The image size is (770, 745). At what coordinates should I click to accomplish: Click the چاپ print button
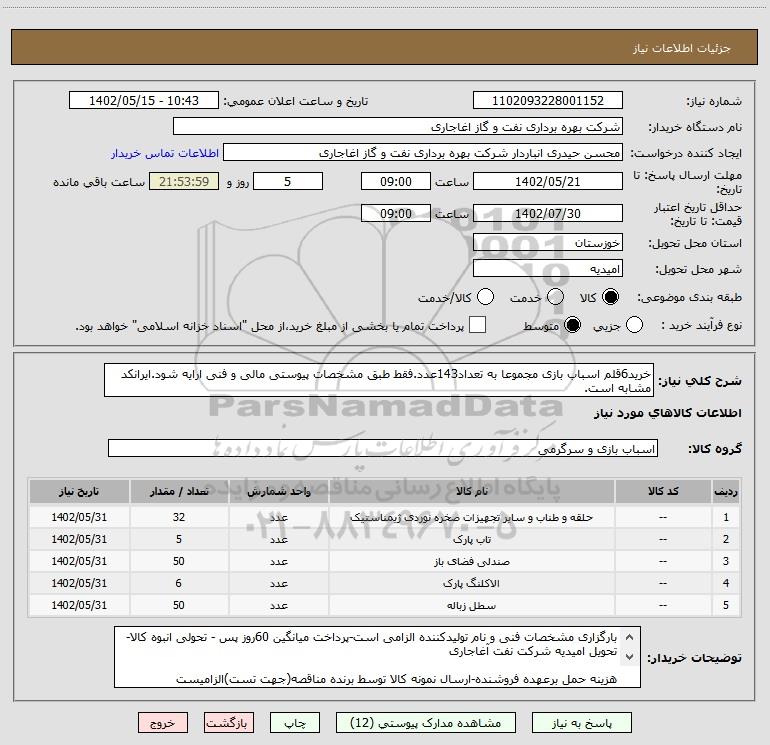point(295,723)
